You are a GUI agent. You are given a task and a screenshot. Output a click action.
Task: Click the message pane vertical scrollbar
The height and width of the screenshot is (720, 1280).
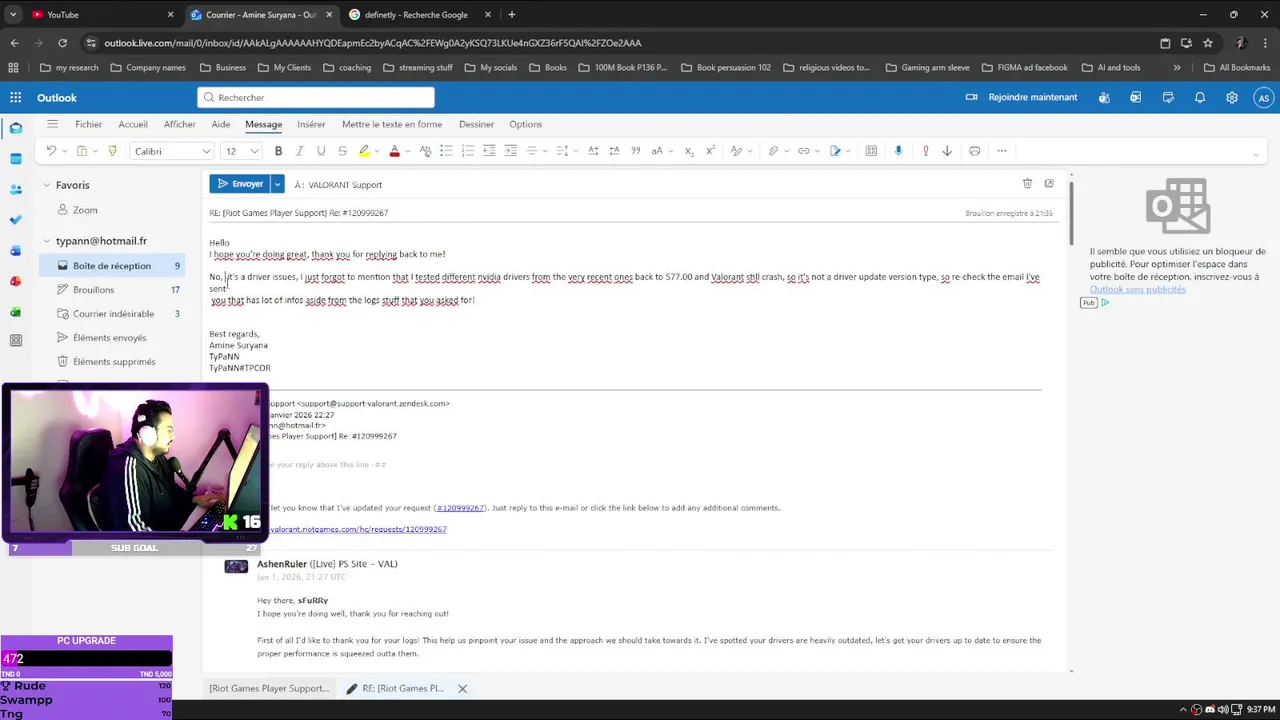click(1071, 212)
